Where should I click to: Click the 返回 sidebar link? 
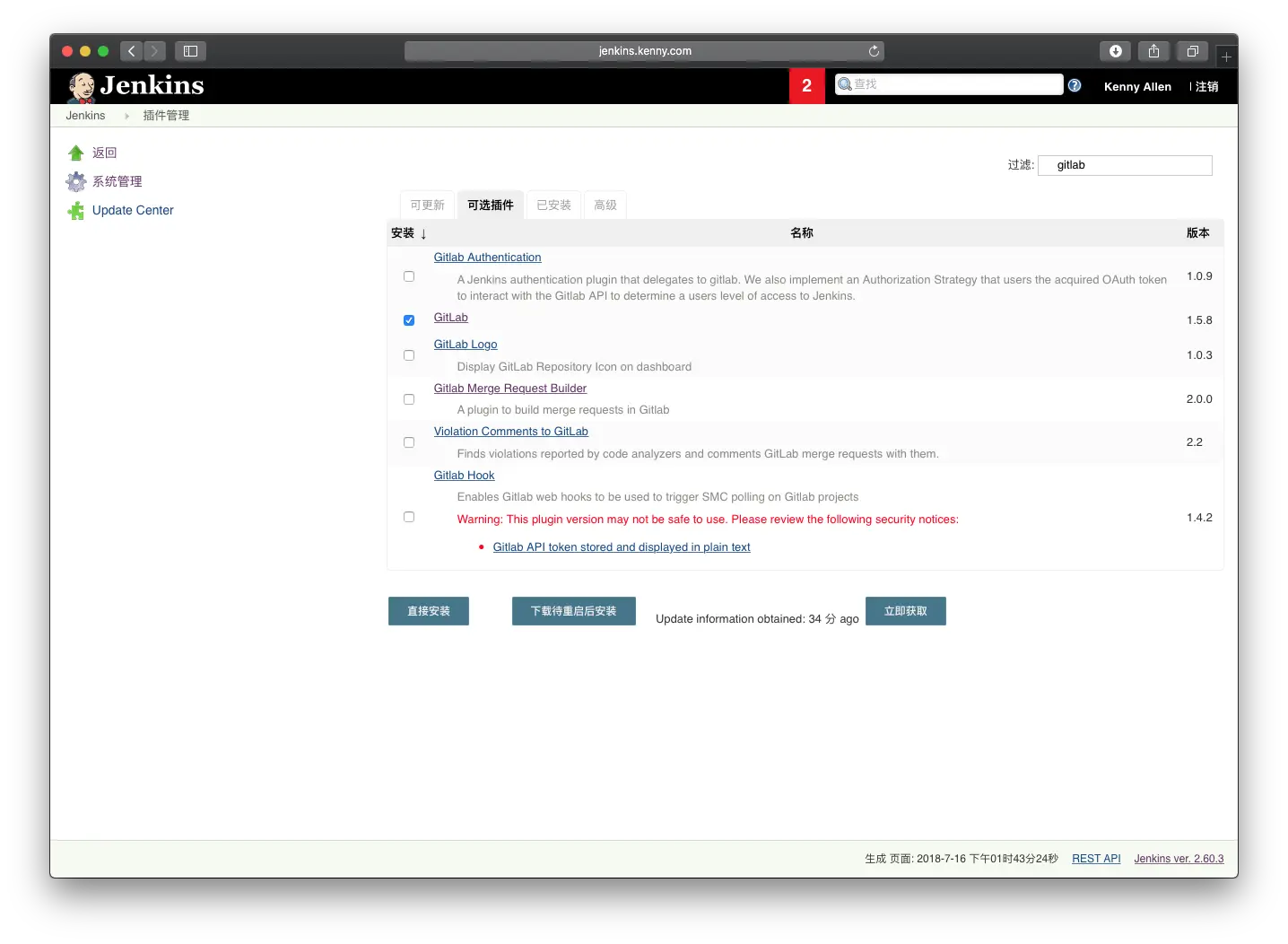click(x=105, y=153)
